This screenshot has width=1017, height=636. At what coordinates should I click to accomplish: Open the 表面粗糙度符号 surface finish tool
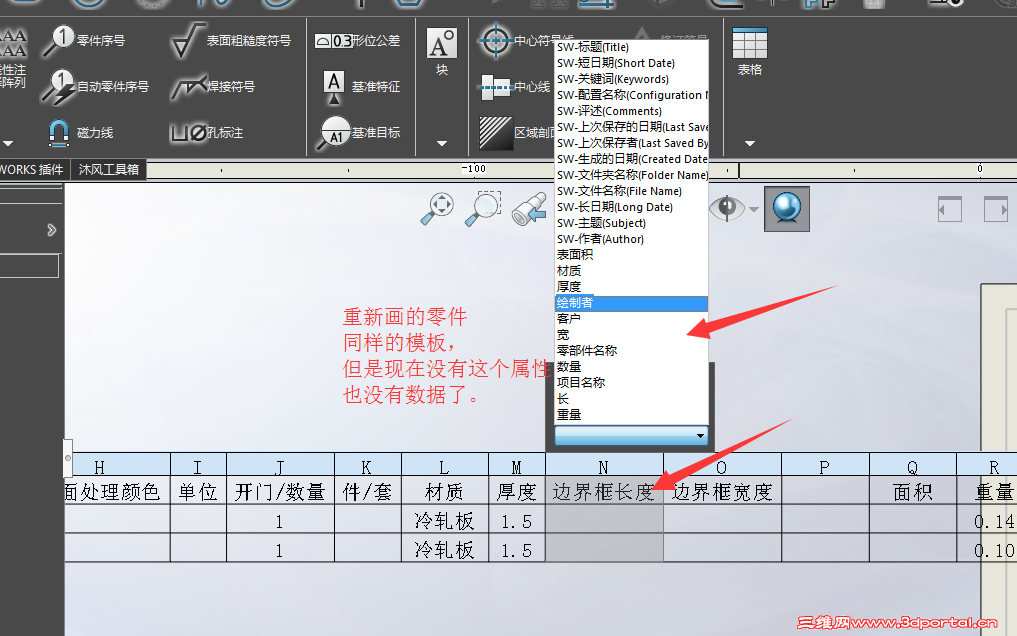(230, 40)
